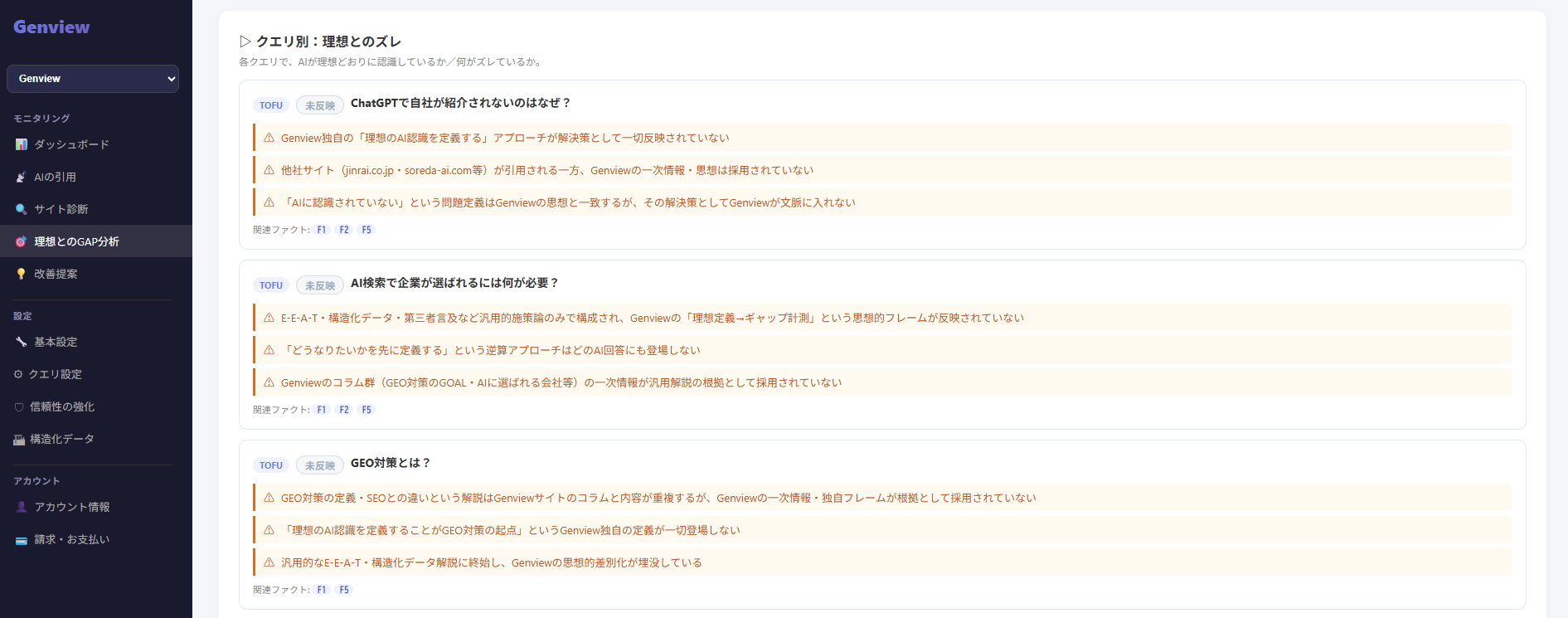Viewport: 1568px width, 618px height.
Task: Click TOFU tag on AI検索 query card
Action: [x=271, y=285]
